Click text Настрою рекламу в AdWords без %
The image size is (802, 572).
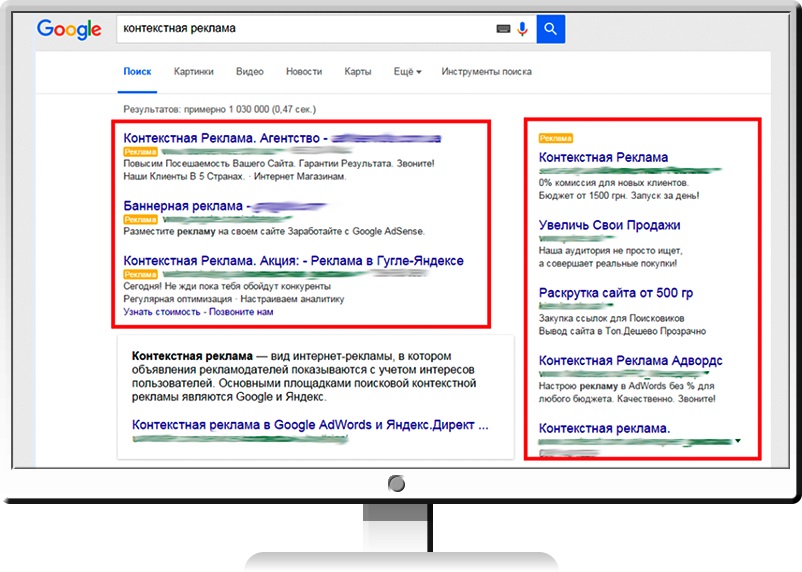tap(626, 386)
